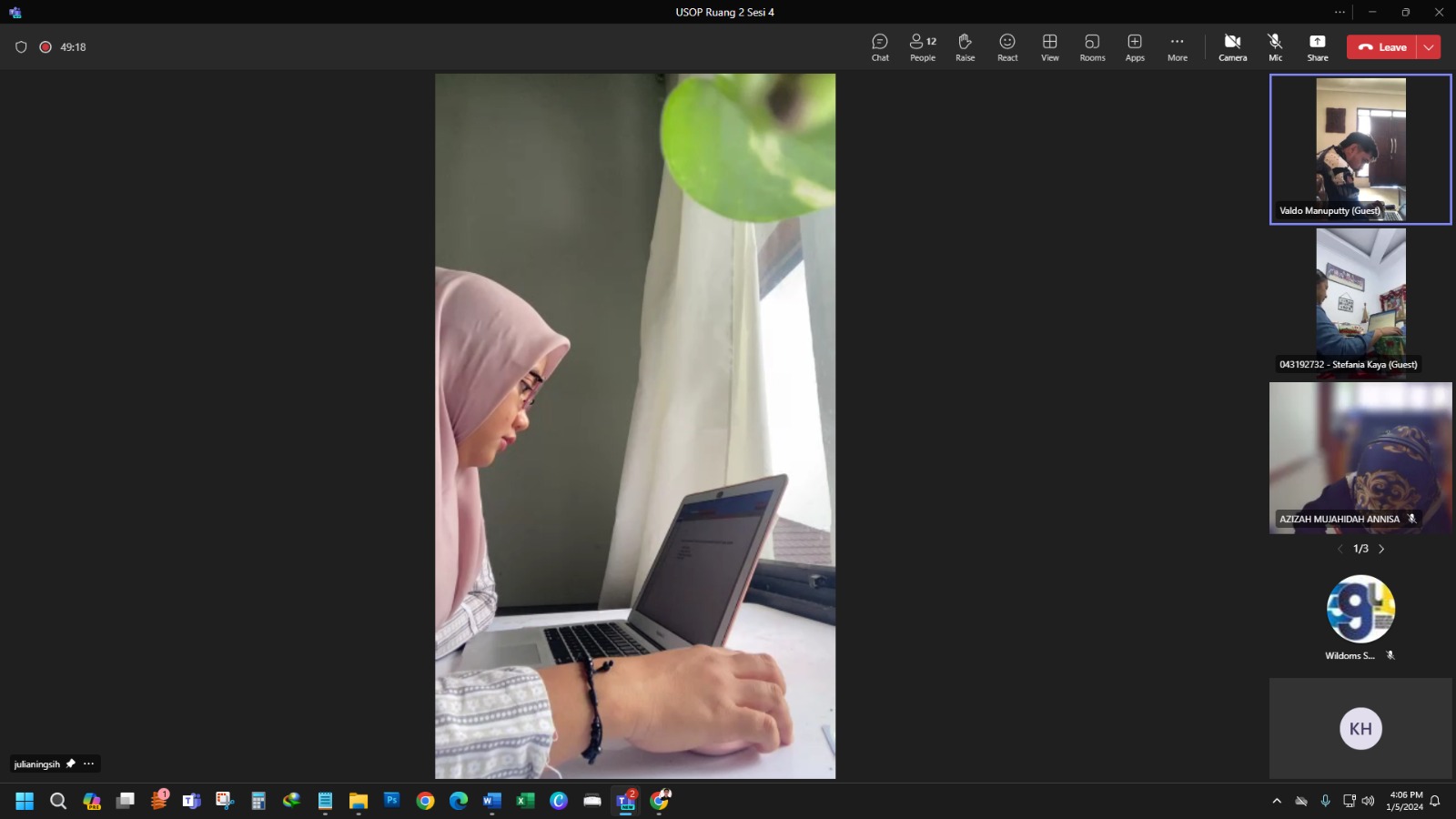Expand the Leave button dropdown arrow
This screenshot has height=819, width=1456.
coord(1429,47)
